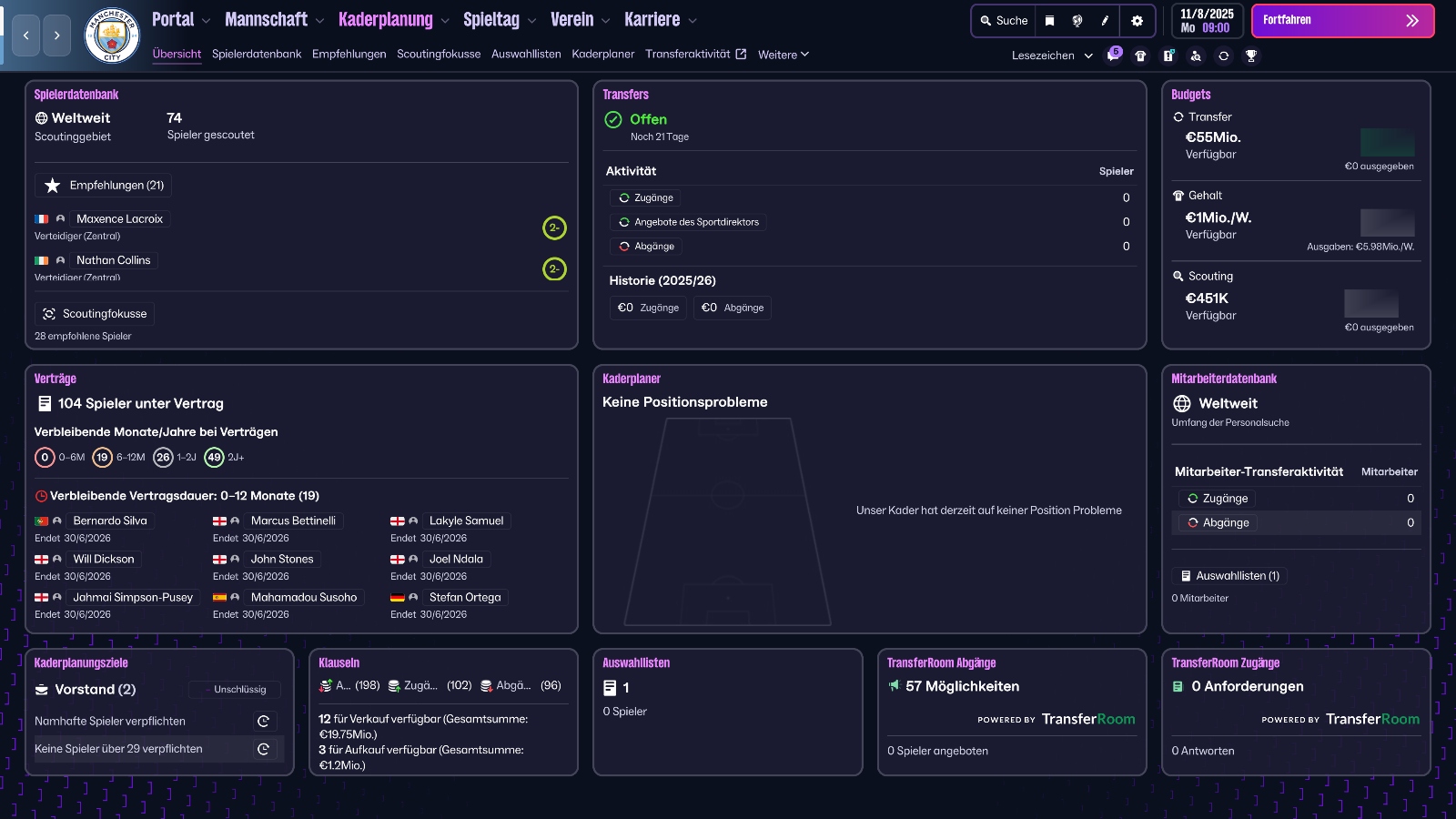Navigate back with the left arrow

[25, 35]
